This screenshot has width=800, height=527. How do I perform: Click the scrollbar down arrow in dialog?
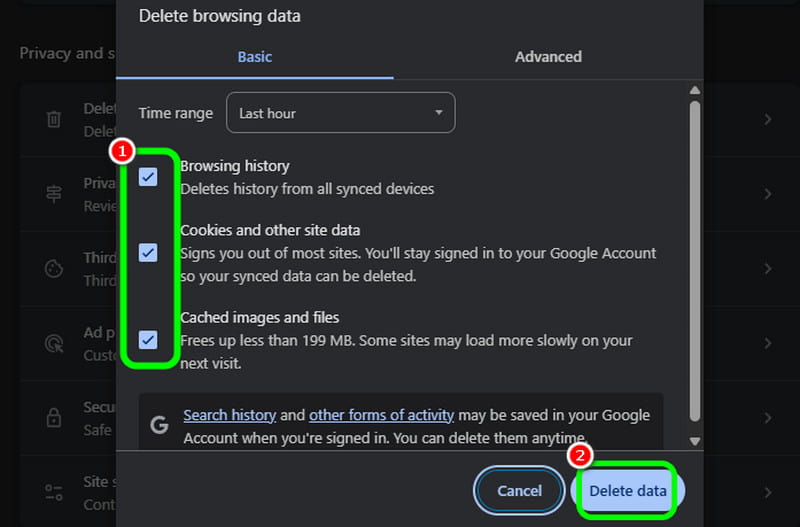(x=695, y=441)
